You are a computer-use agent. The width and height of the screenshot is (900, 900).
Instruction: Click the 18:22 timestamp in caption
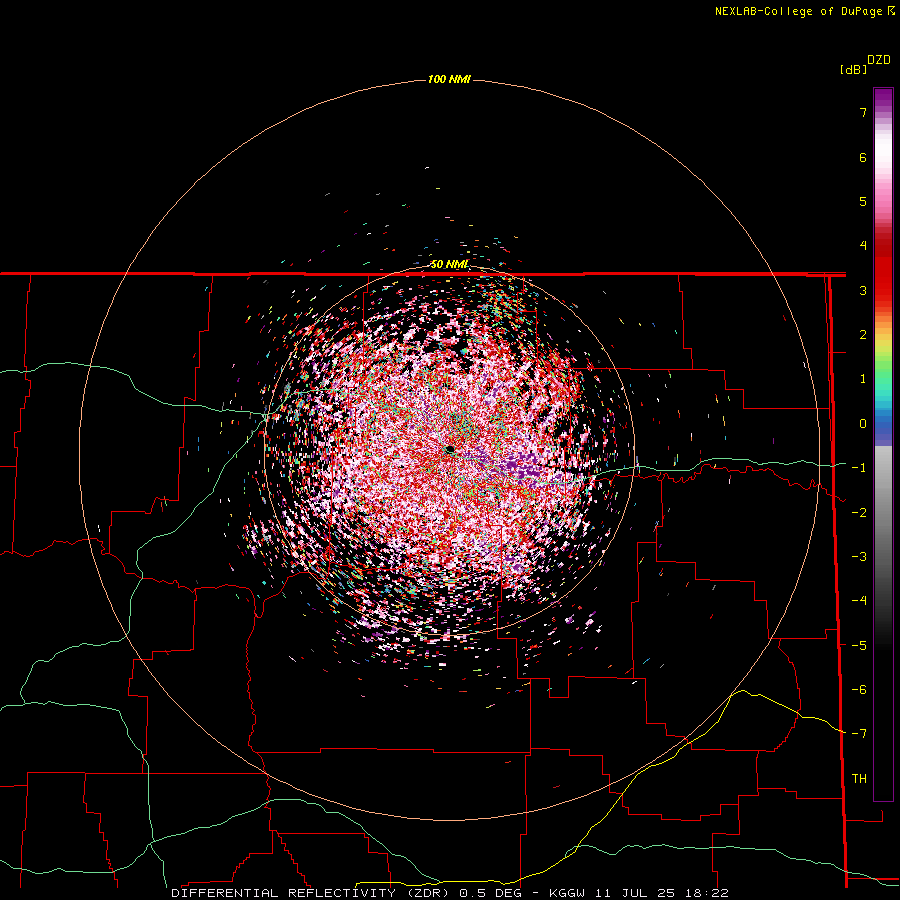(x=707, y=893)
